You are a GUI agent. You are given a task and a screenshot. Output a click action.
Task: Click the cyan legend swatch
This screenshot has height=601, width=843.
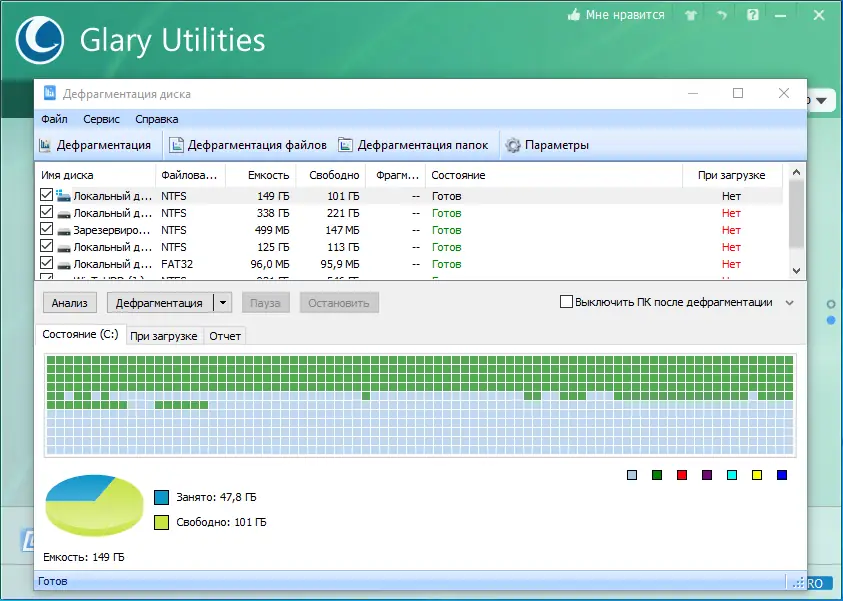click(732, 475)
